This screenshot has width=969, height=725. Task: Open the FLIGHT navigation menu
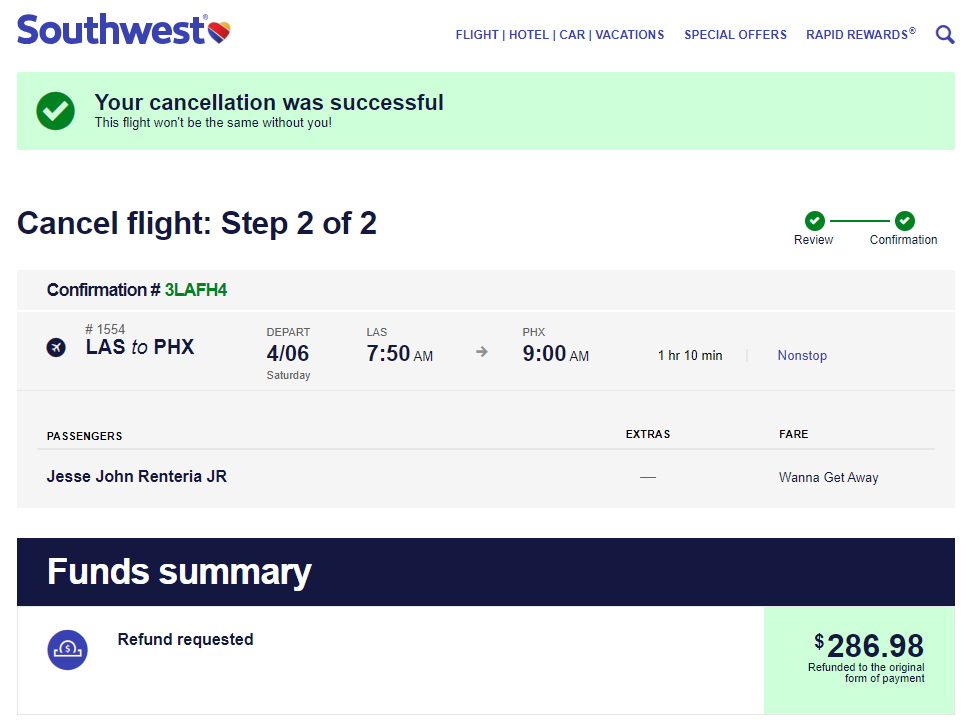[x=477, y=34]
